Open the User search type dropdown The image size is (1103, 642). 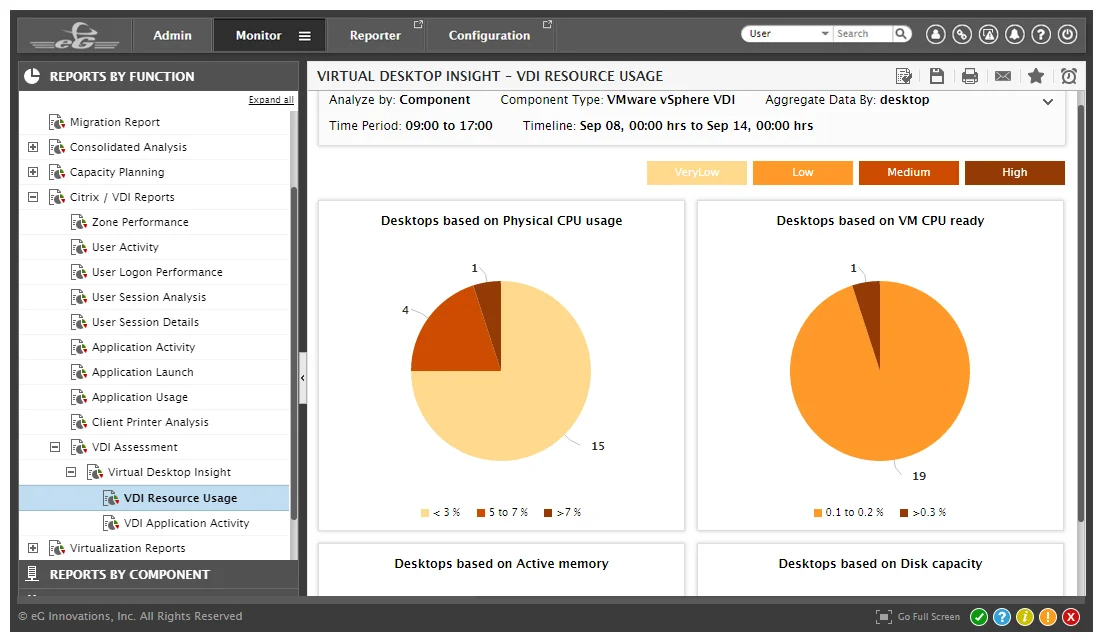coord(788,33)
